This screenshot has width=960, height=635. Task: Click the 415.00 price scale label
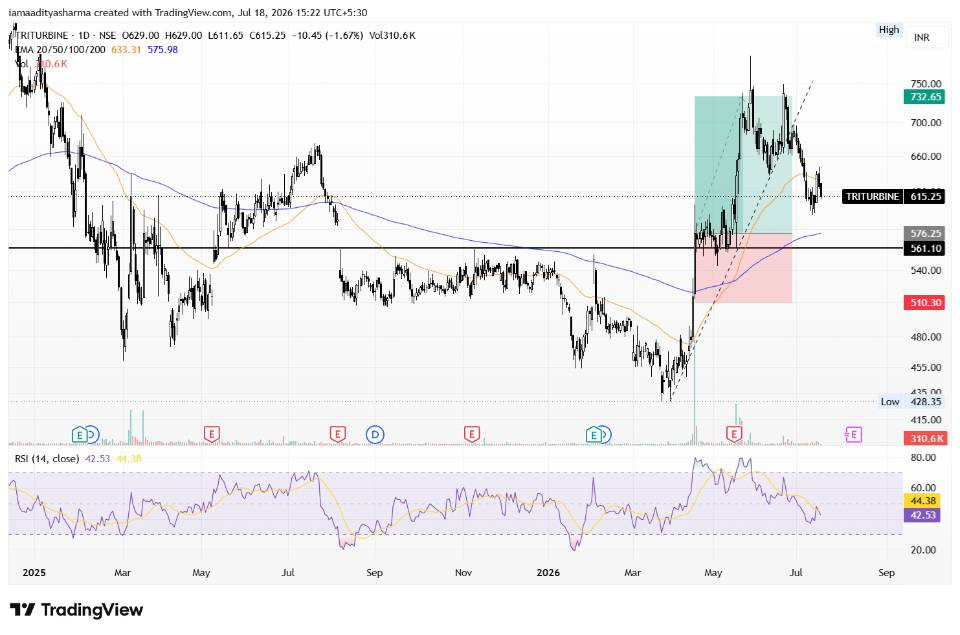point(926,419)
